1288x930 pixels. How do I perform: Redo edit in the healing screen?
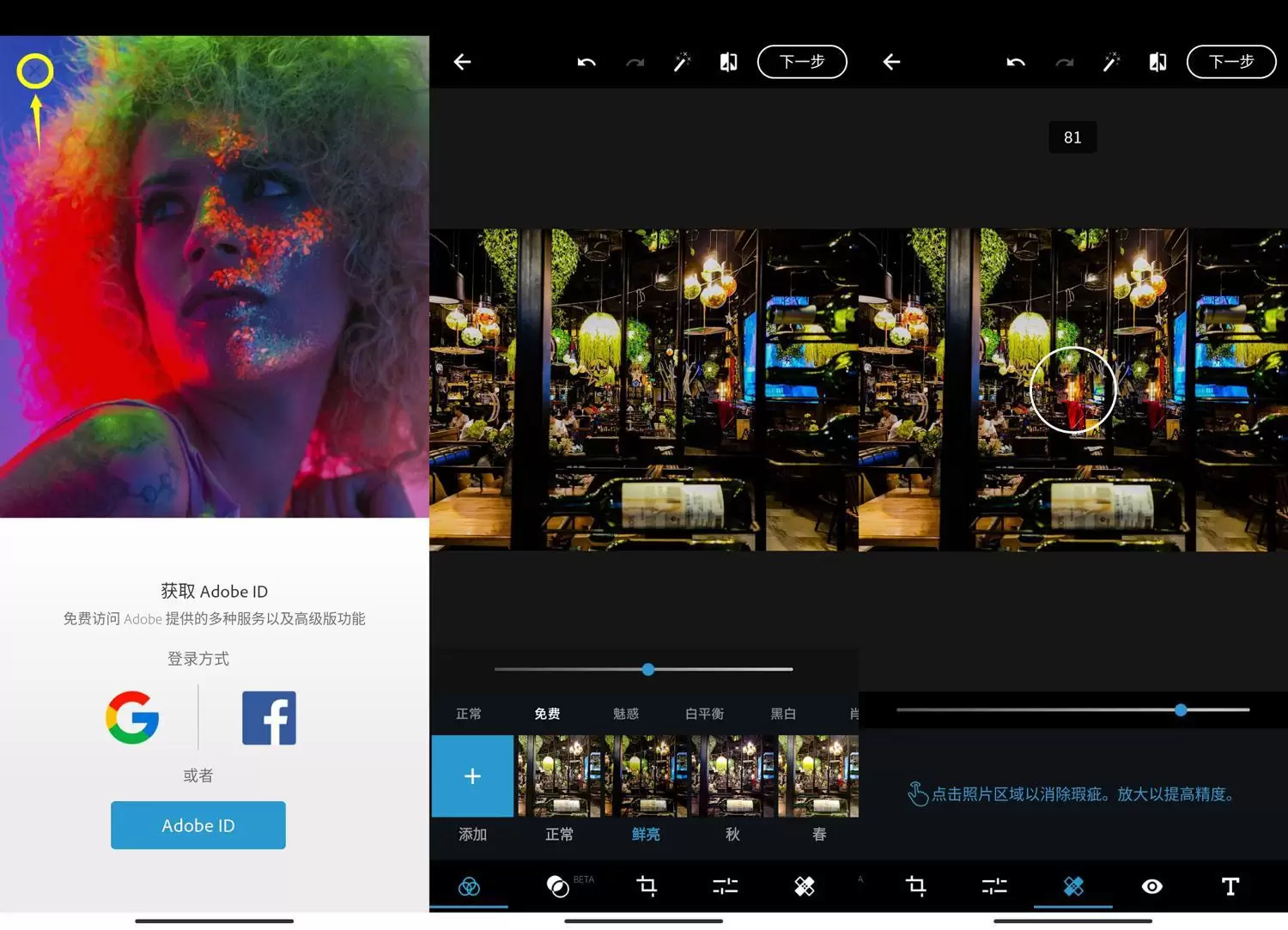pos(1065,62)
